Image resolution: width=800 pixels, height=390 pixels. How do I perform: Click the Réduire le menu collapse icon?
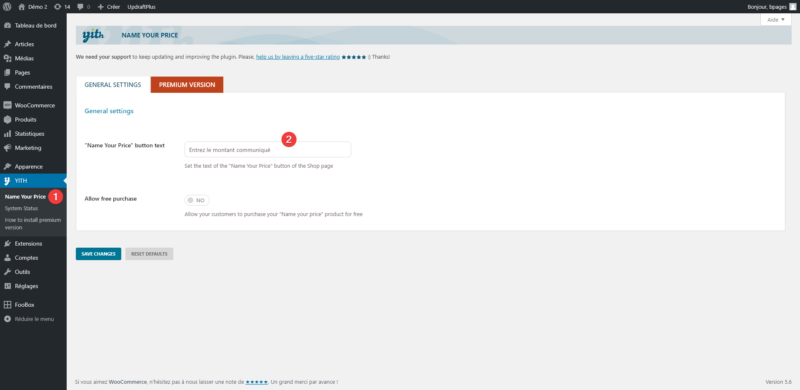point(7,319)
